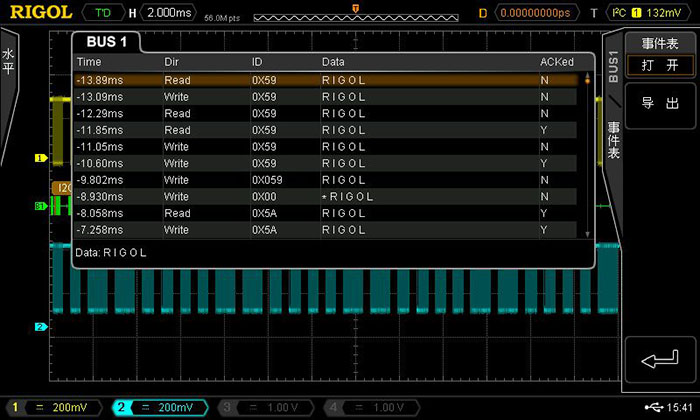Click the T'D trigger status indicator
The height and width of the screenshot is (420, 700).
(x=104, y=13)
